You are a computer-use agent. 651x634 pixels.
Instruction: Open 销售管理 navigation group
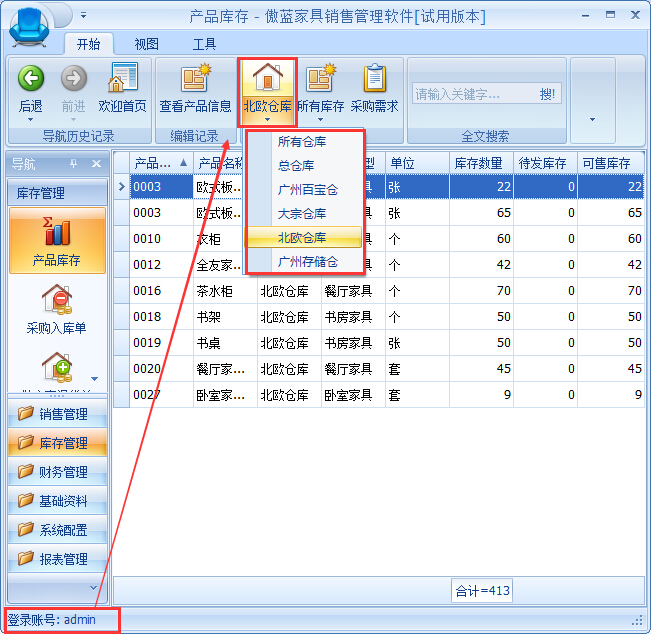point(63,414)
